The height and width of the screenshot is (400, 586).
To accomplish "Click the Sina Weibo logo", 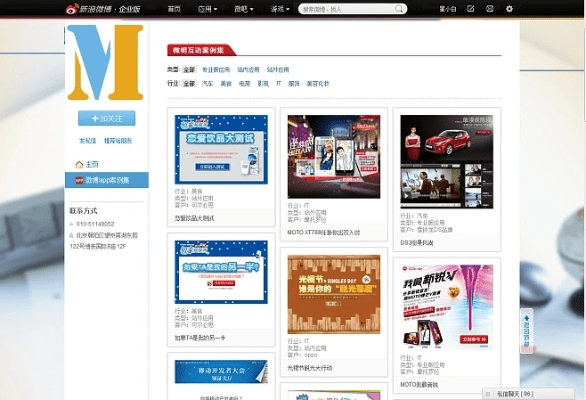I will [103, 9].
